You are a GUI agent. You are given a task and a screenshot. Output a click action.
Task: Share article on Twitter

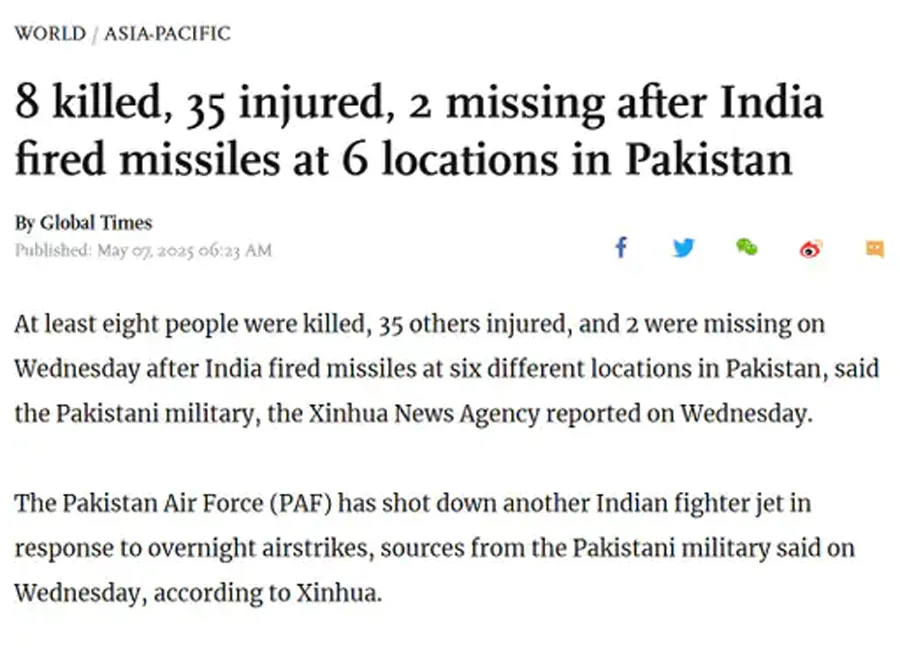coord(684,248)
